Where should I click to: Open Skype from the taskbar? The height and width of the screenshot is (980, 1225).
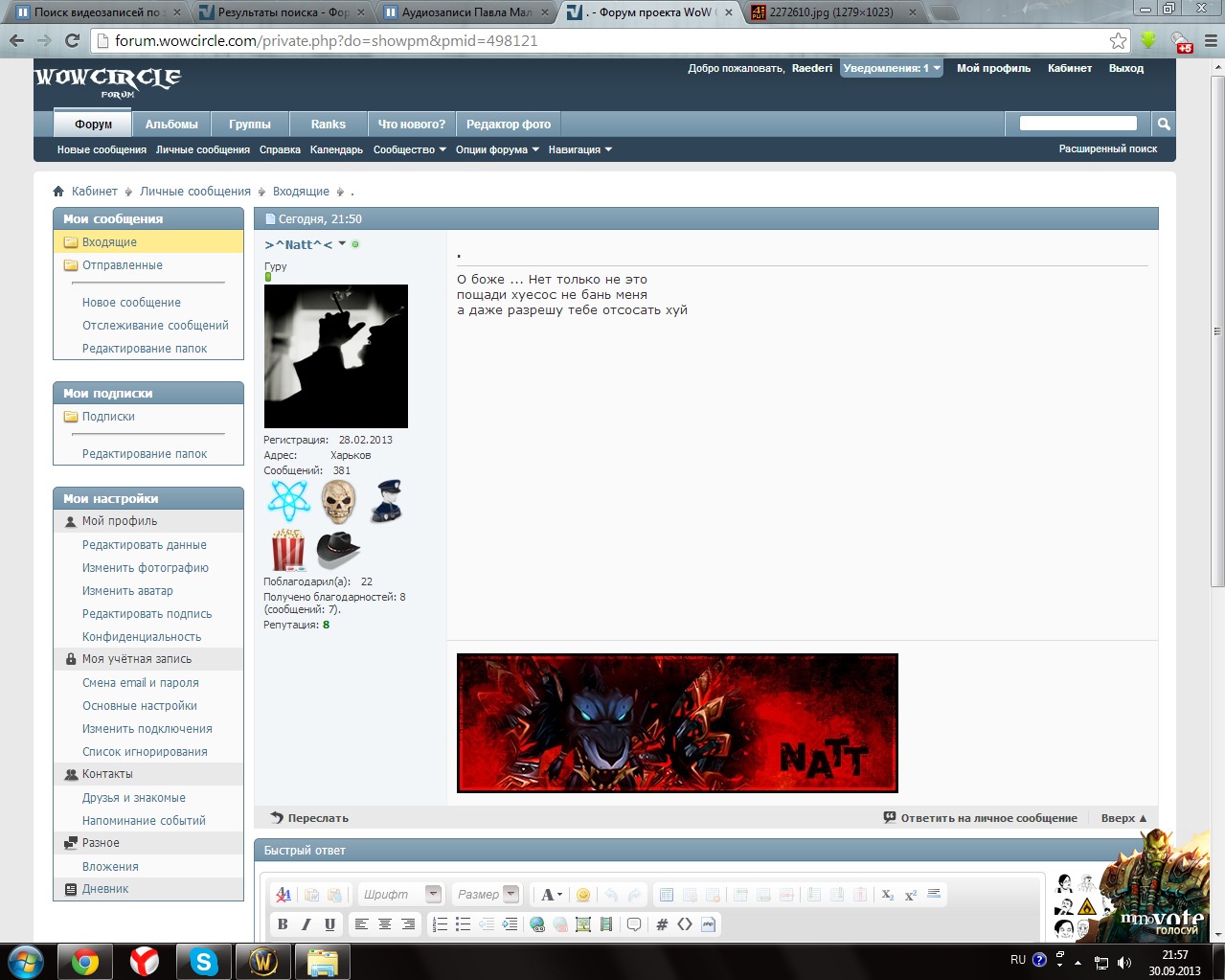pos(204,961)
